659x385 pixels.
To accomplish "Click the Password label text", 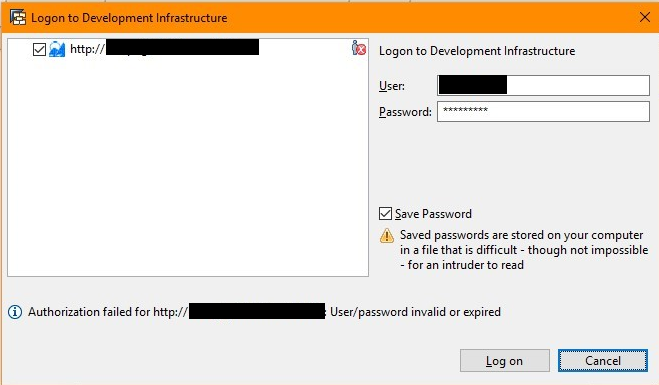I will point(405,112).
